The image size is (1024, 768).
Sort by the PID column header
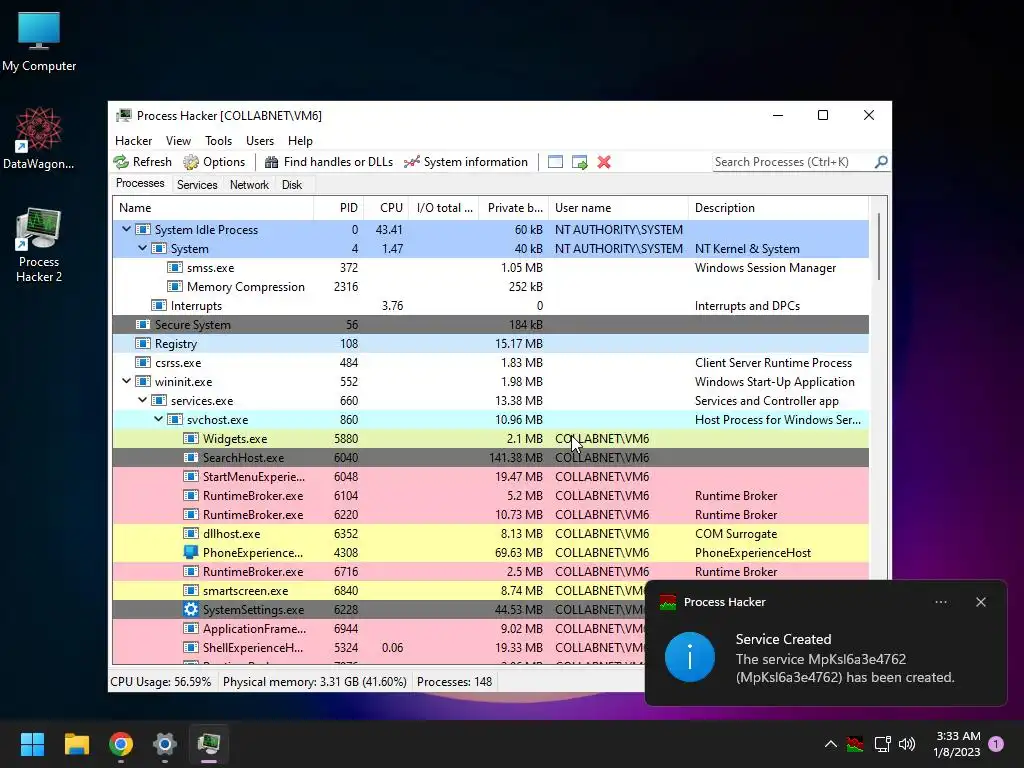(x=338, y=208)
